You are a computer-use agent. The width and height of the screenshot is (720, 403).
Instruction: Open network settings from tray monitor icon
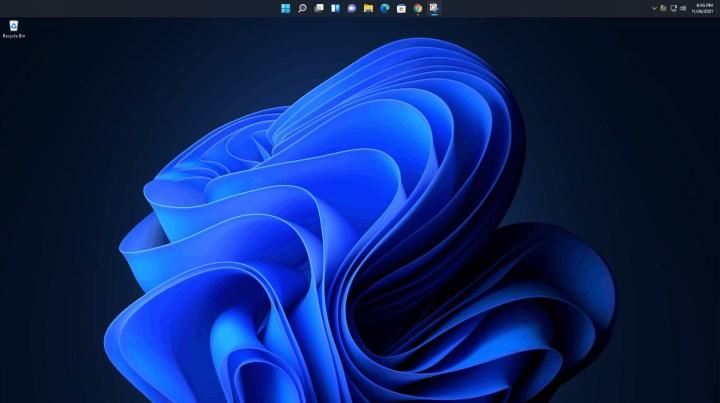(x=673, y=8)
